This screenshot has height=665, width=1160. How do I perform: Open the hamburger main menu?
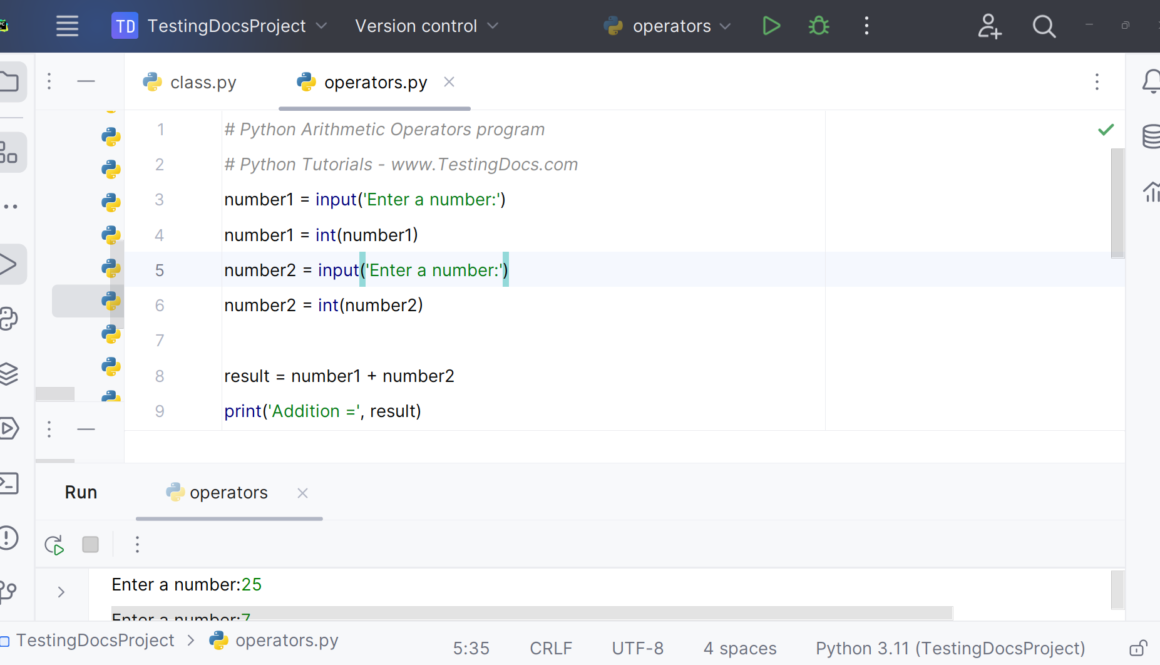pos(67,26)
